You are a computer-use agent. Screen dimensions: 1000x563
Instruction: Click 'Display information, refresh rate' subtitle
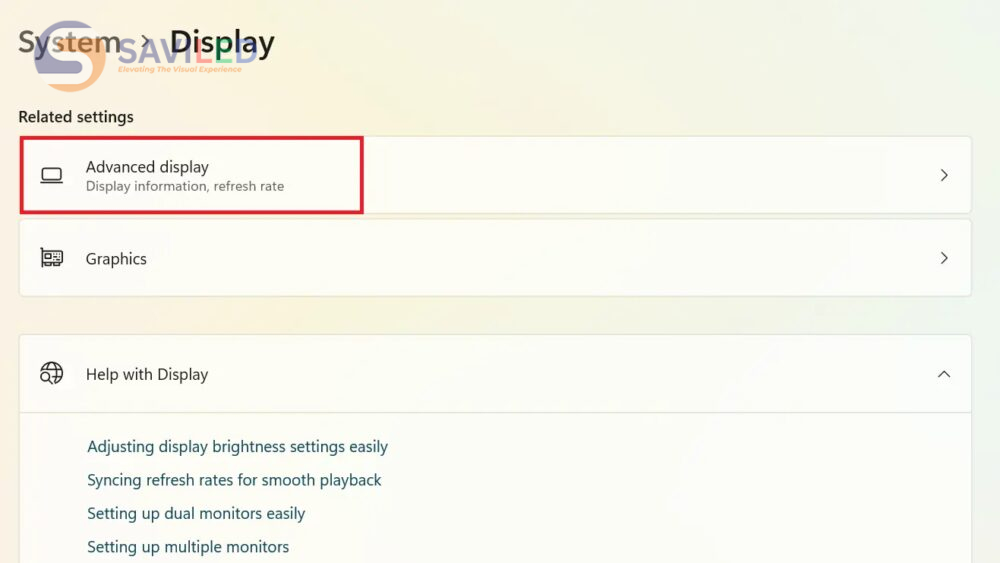click(x=185, y=186)
